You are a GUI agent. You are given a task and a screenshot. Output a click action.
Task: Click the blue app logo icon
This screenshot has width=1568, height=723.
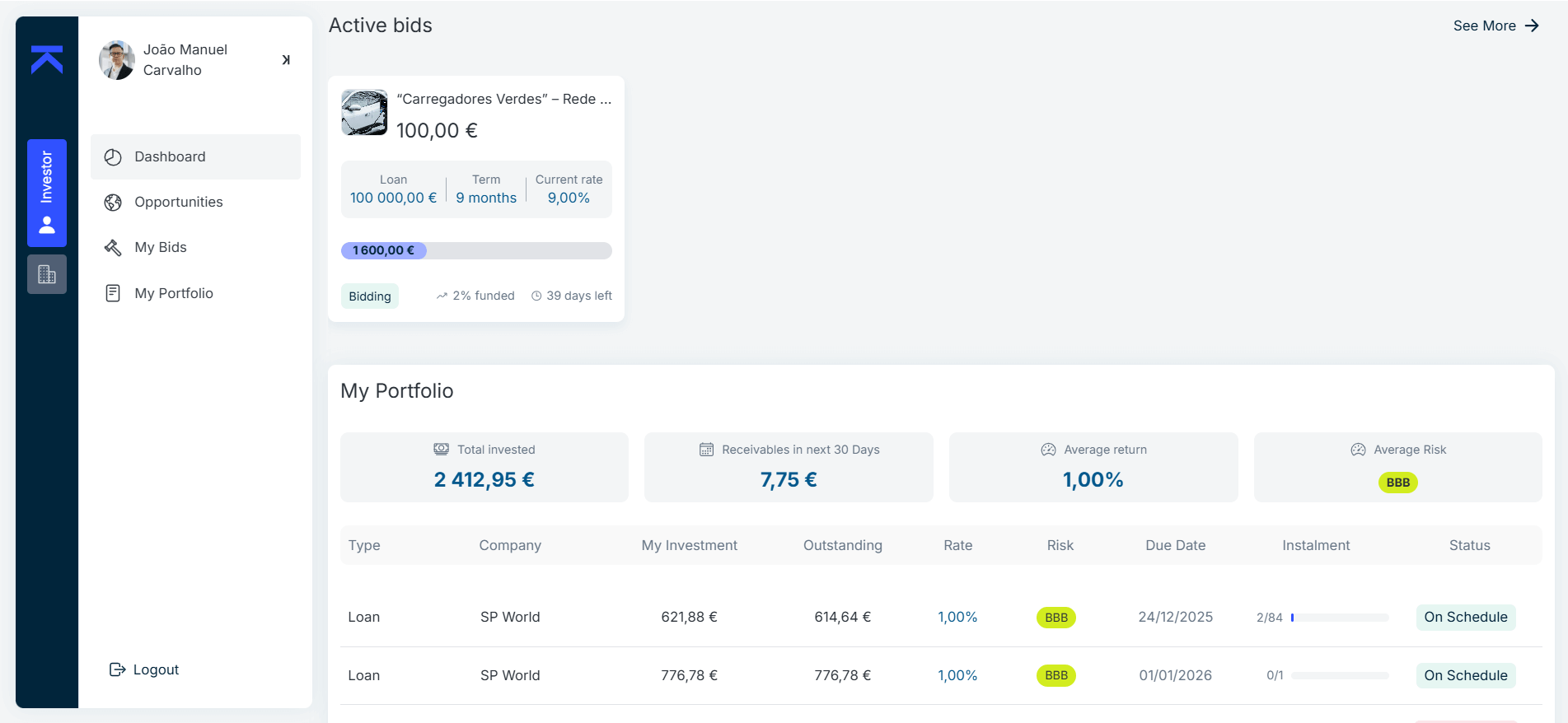[x=47, y=59]
